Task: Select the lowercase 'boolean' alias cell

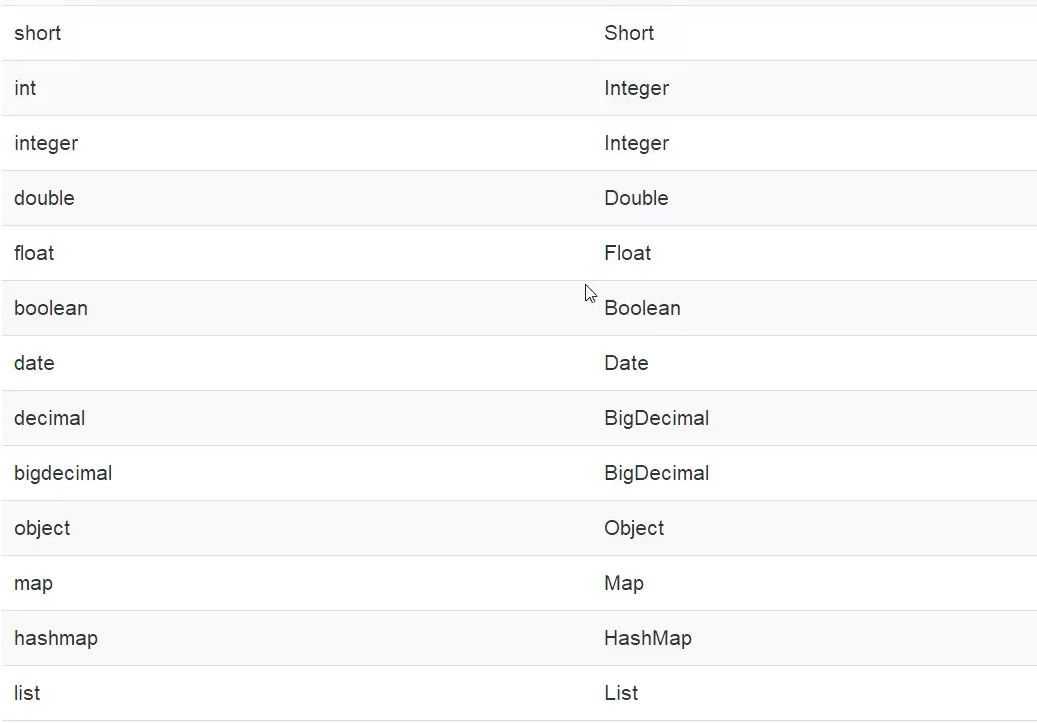Action: tap(51, 308)
